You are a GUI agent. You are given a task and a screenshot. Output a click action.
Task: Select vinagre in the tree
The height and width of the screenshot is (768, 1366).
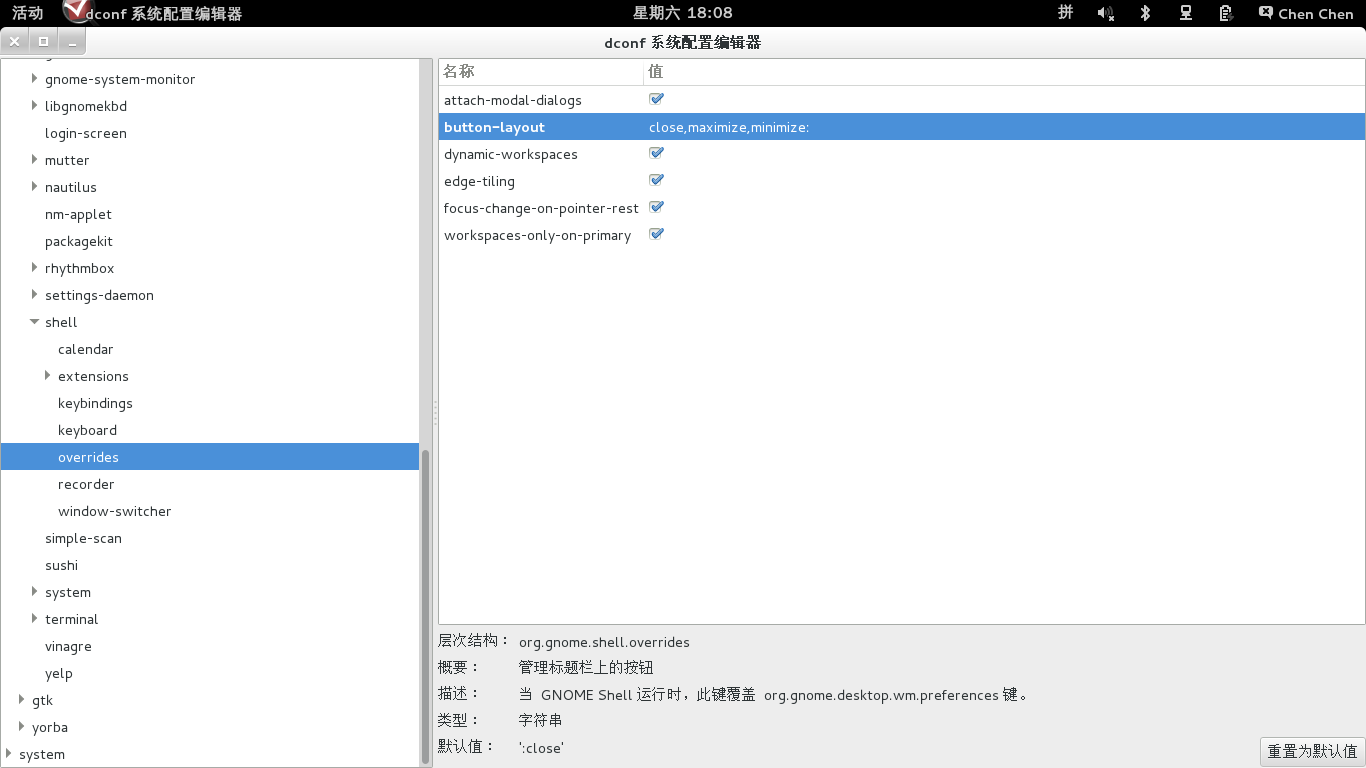tap(68, 646)
